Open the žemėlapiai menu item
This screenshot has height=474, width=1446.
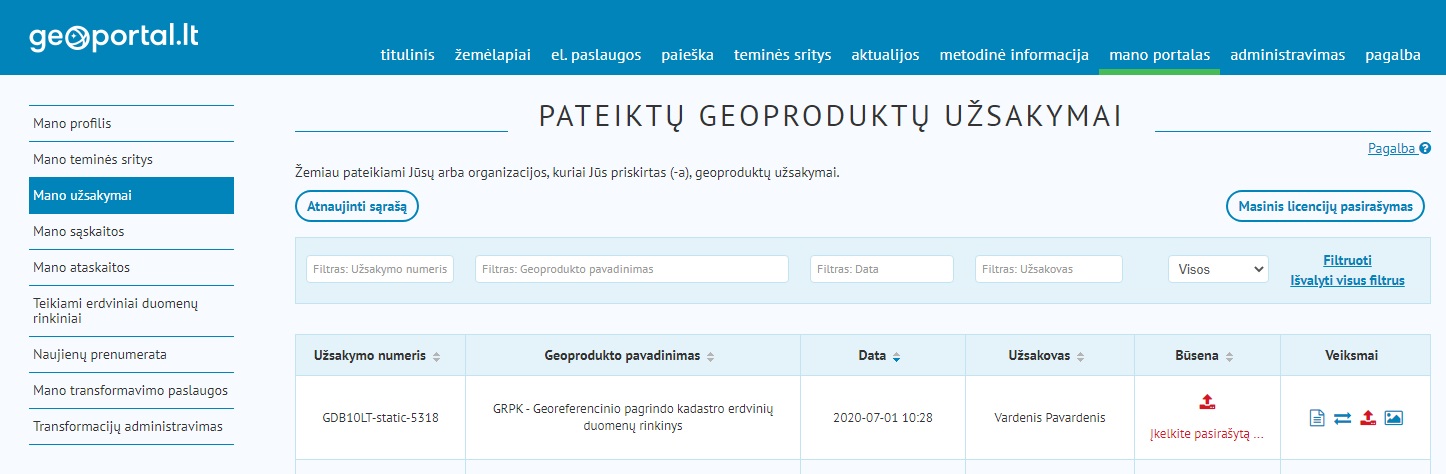(x=492, y=55)
